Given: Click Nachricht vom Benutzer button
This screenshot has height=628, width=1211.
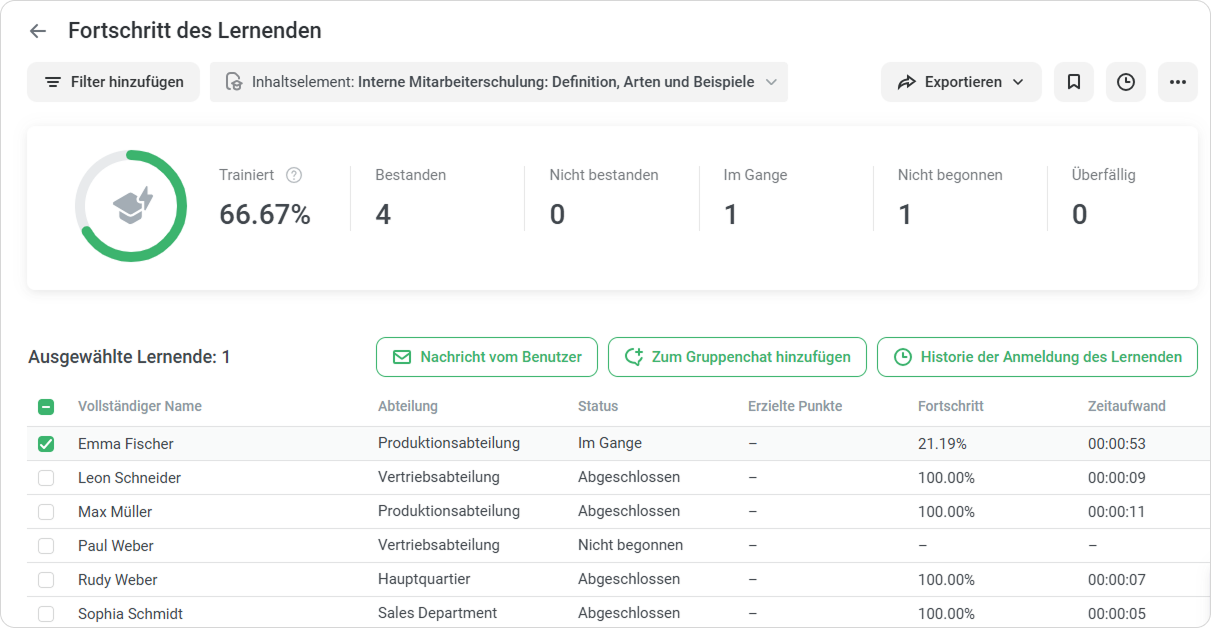Looking at the screenshot, I should [487, 357].
